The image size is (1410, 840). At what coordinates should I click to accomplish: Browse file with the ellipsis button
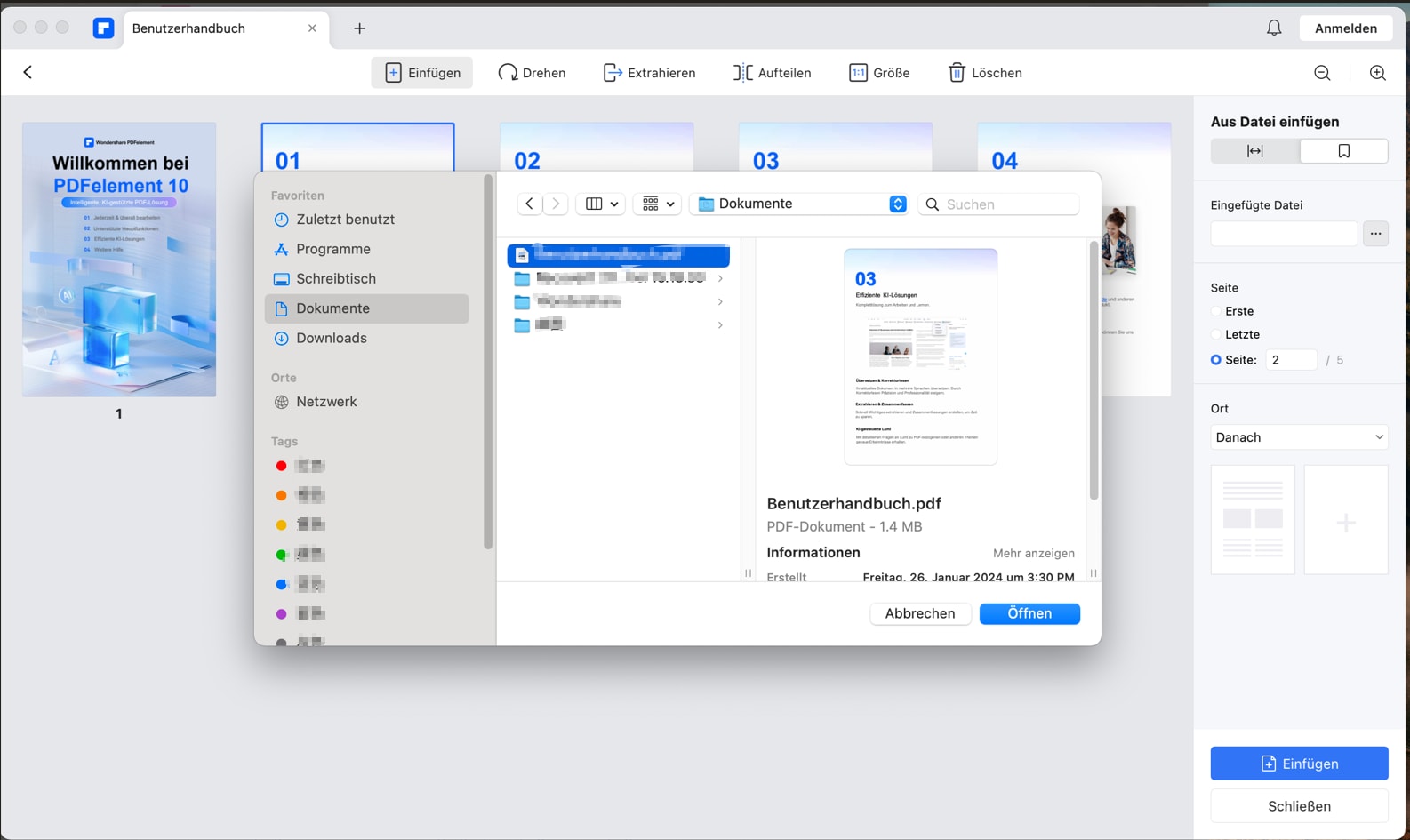1375,234
